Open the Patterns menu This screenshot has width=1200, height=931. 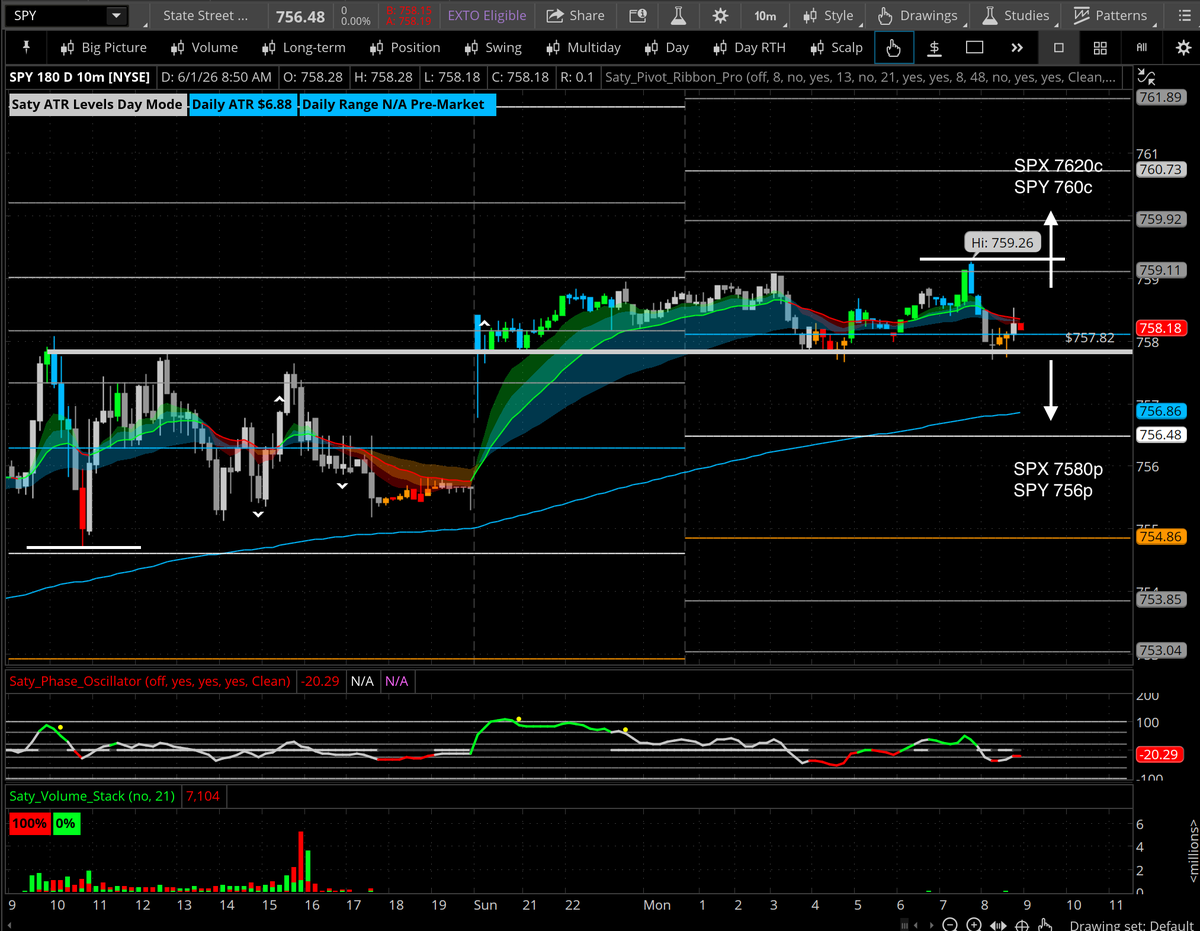(x=1110, y=15)
